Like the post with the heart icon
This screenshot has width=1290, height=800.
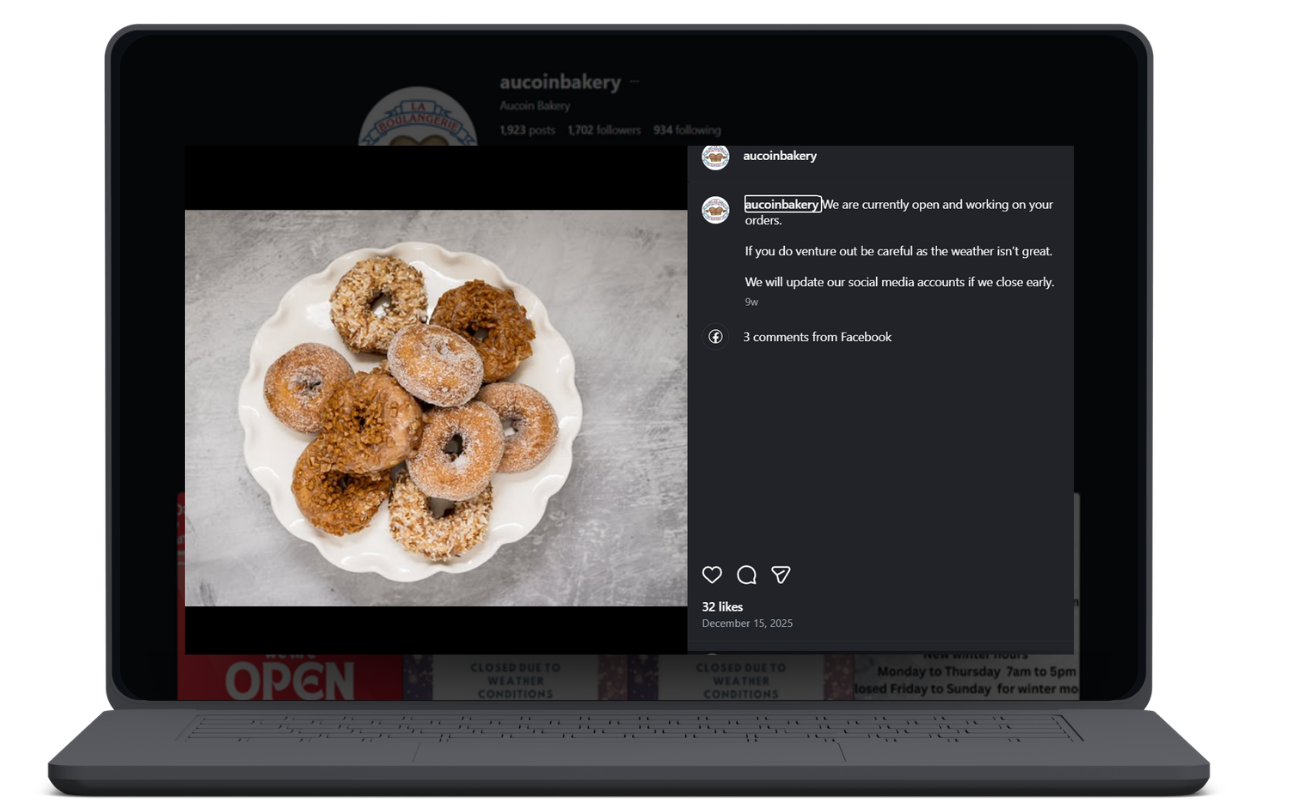tap(712, 575)
